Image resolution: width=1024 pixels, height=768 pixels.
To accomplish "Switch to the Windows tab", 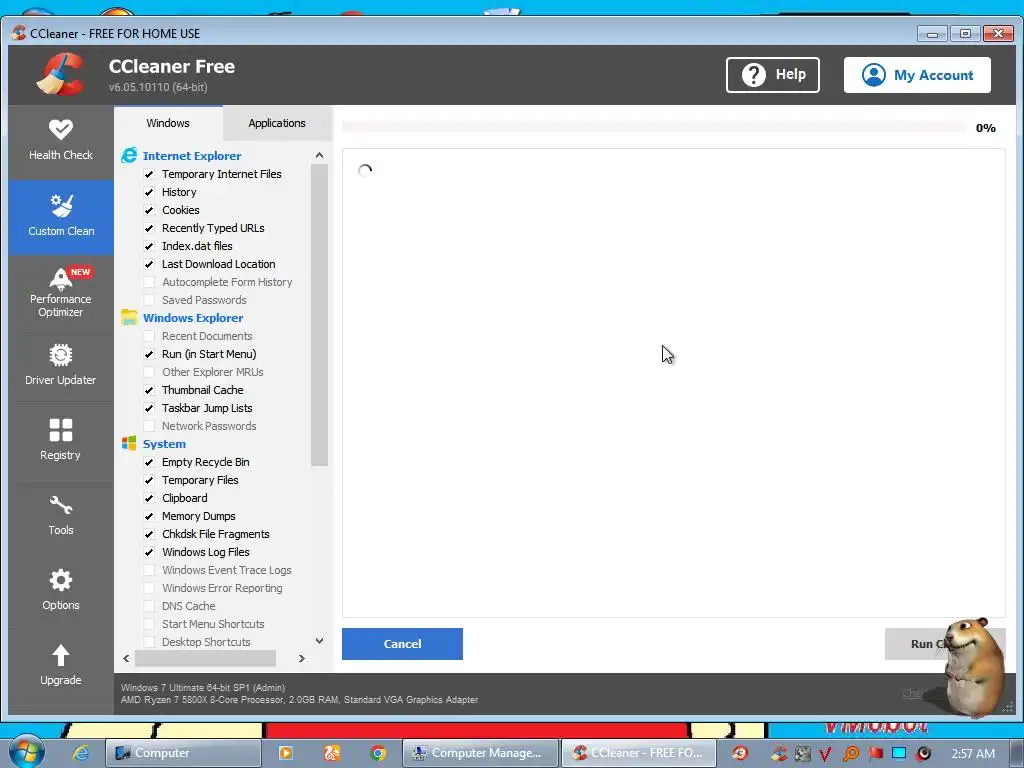I will tap(168, 123).
